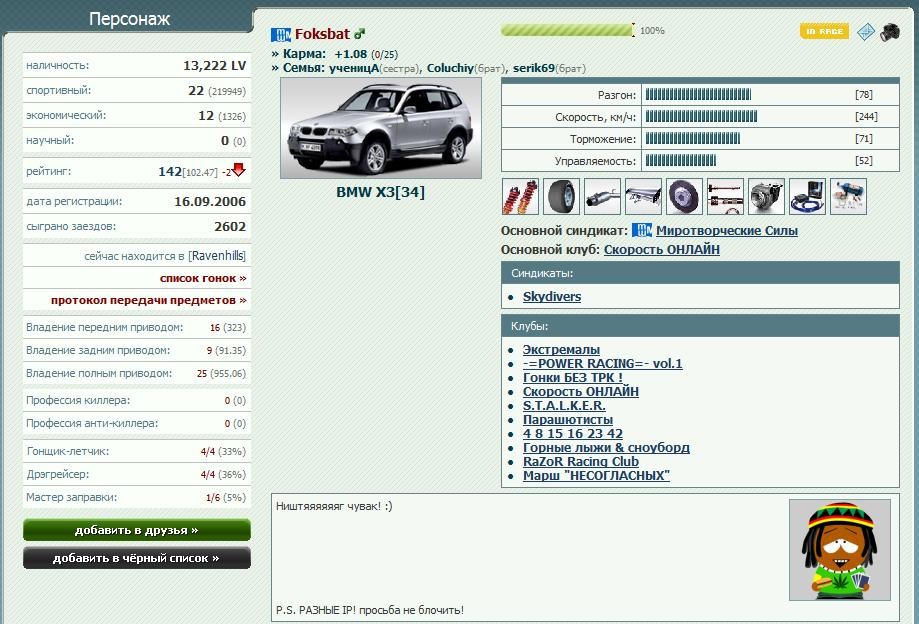Click the Дрэгрейсер skill row
The image size is (919, 624).
tap(137, 474)
